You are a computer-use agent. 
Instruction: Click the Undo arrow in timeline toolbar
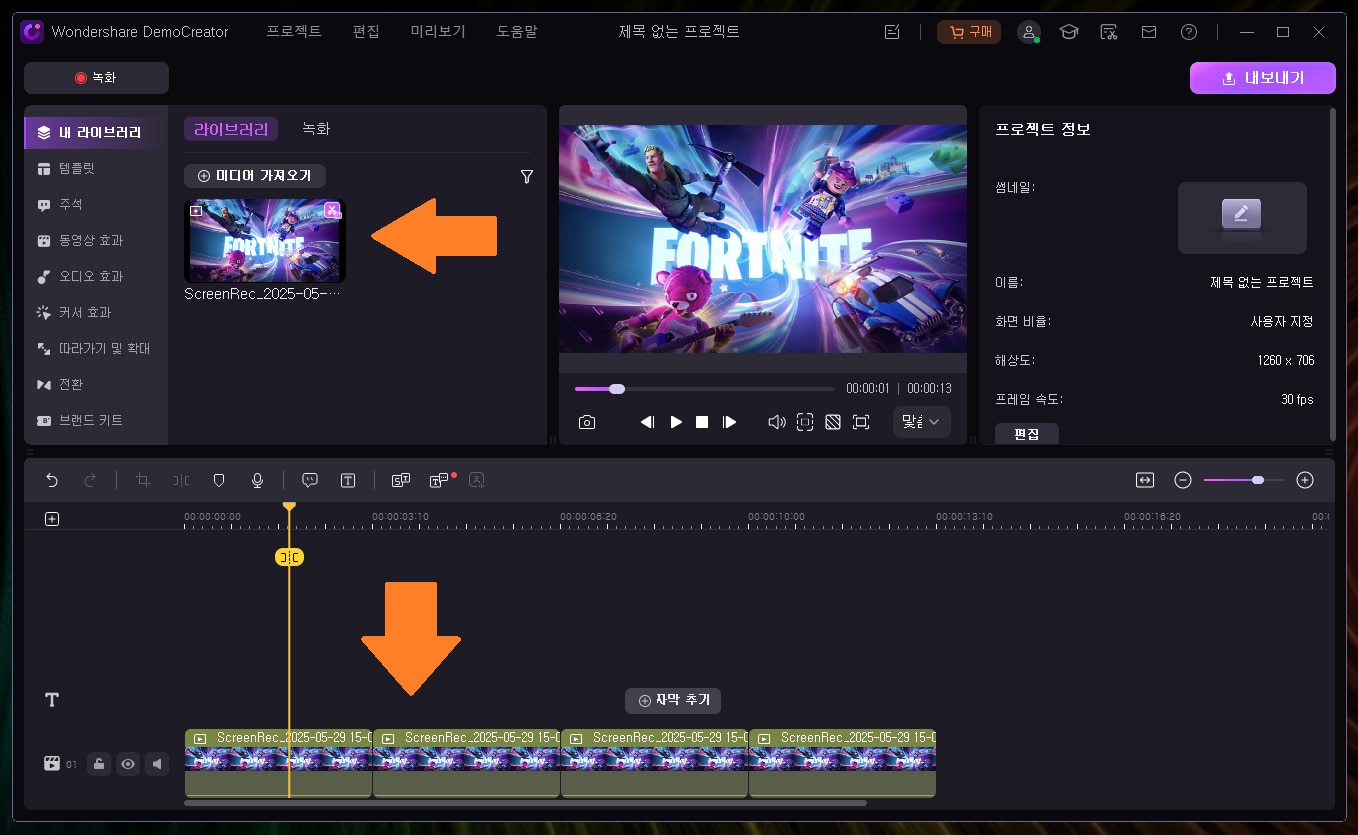[x=52, y=480]
